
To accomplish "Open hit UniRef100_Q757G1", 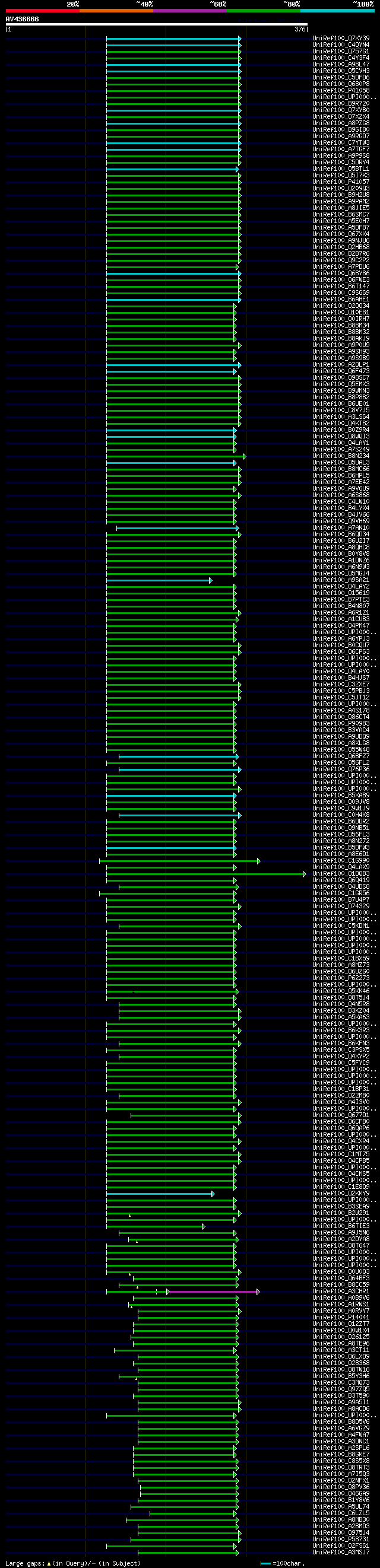I will coord(341,51).
